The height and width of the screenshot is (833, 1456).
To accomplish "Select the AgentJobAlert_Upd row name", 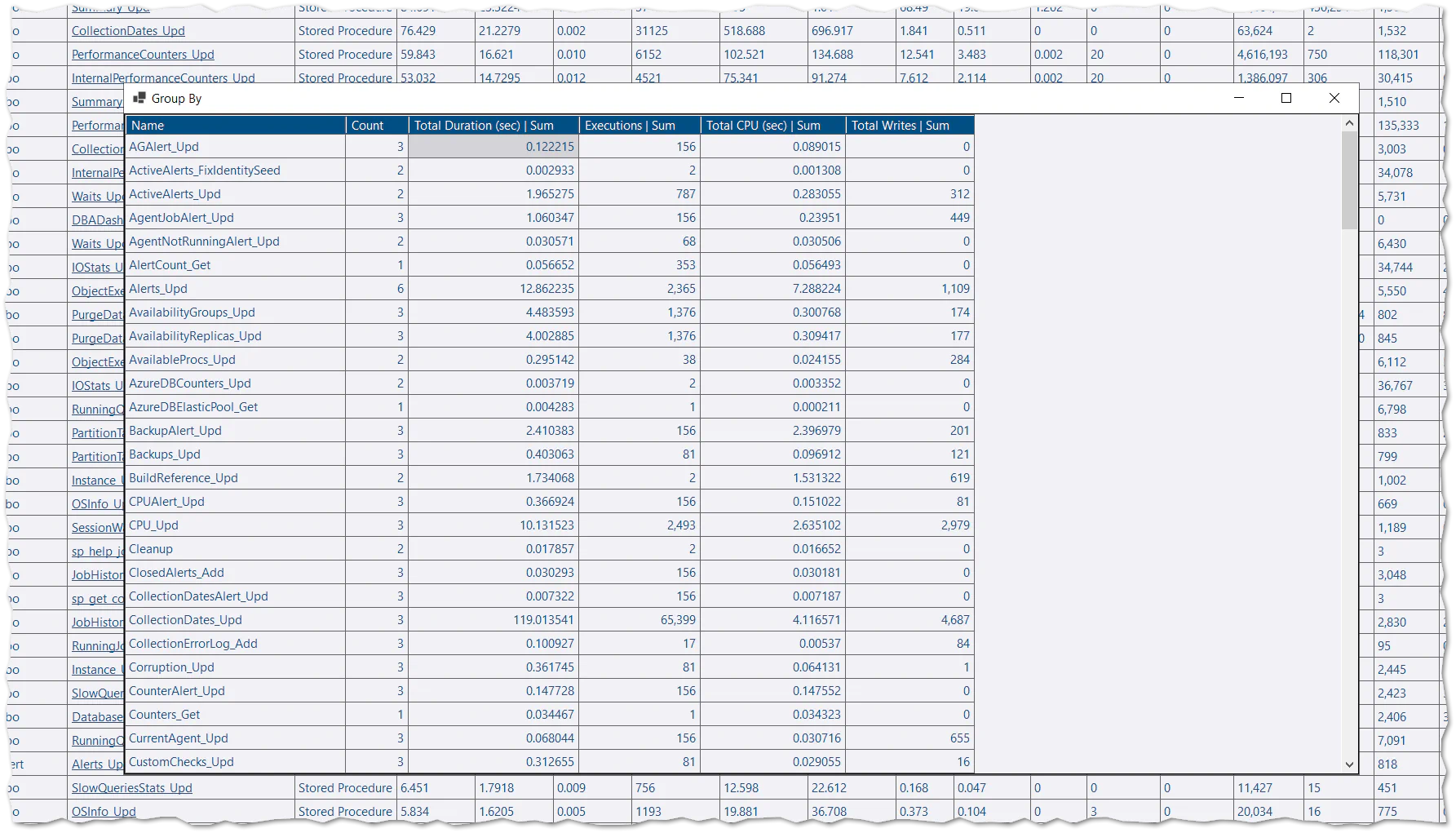I will 181,218.
